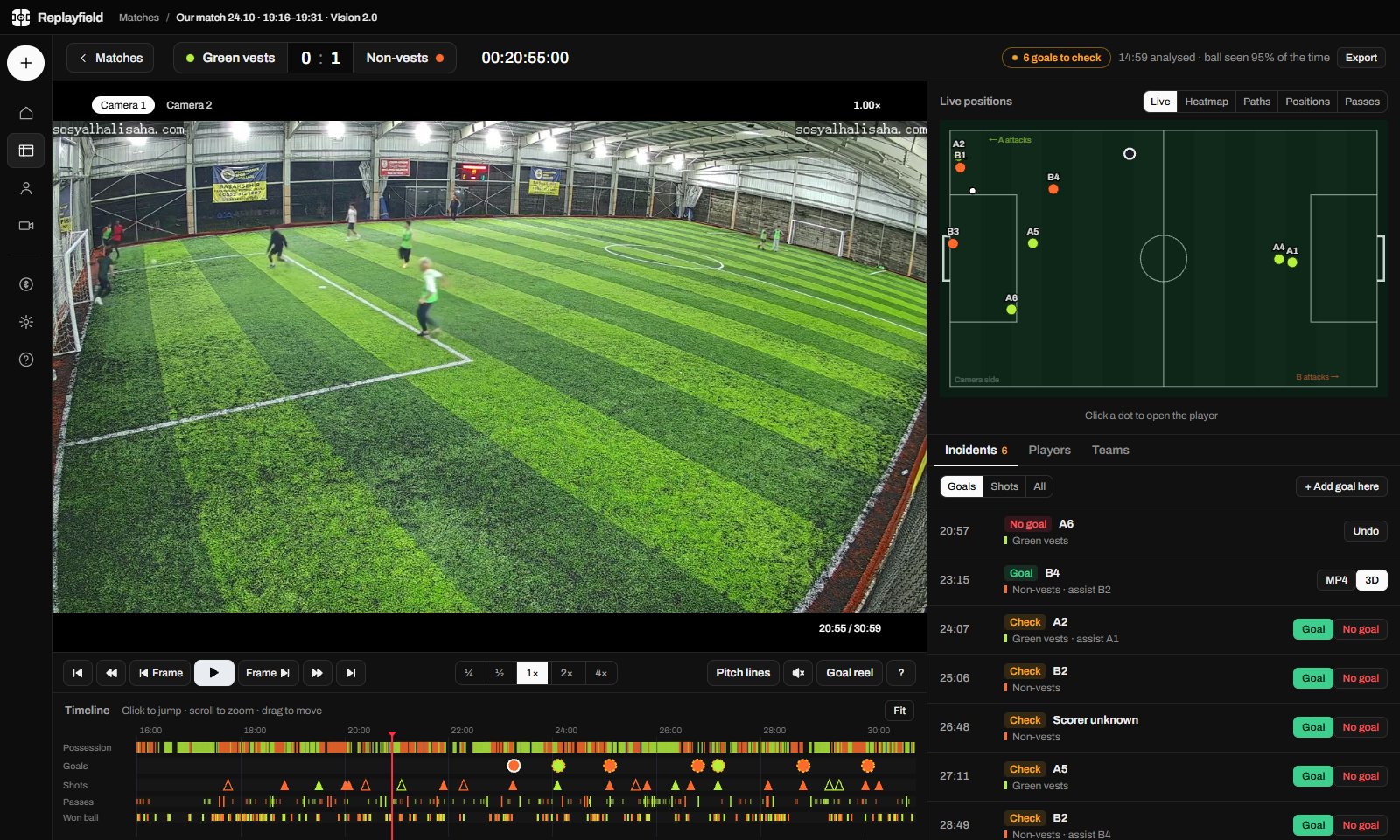Open the 6 goals to check badge
Image resolution: width=1400 pixels, height=840 pixels.
click(1056, 58)
